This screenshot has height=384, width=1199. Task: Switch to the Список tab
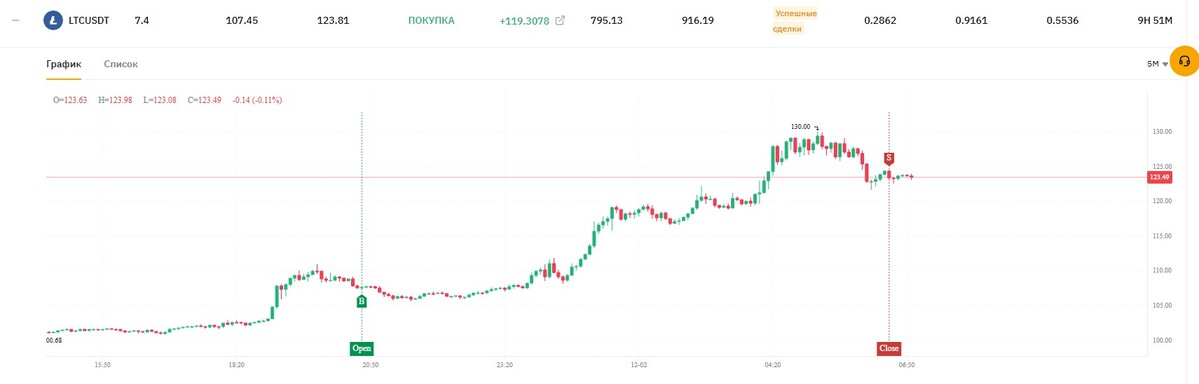tap(121, 64)
